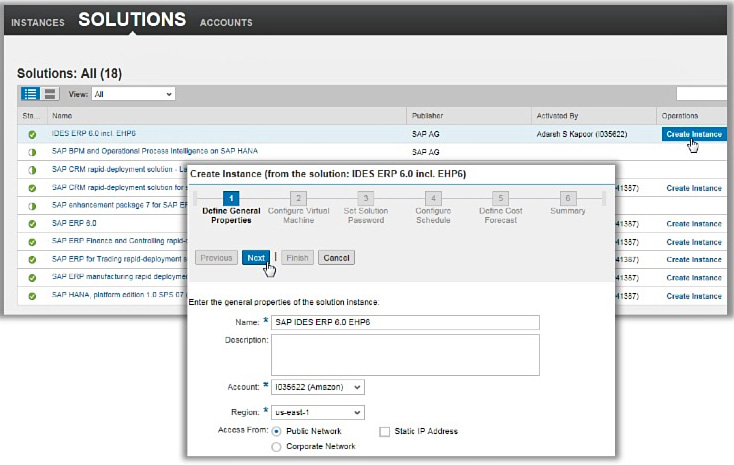Click the Name field containing SAP IDES ERP 6.0 EHP6
Viewport: 734px width, 465px height.
[x=405, y=322]
